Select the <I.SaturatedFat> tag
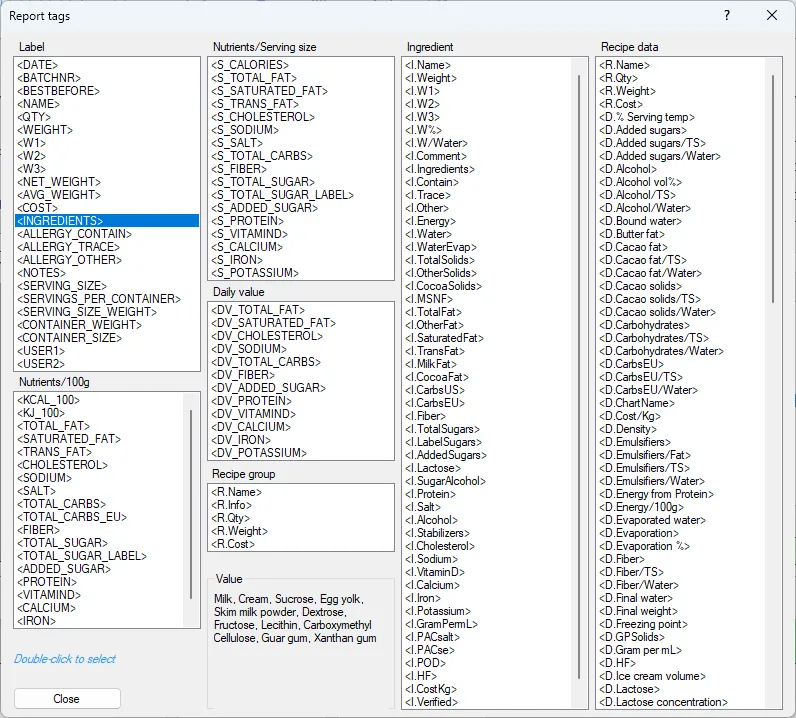Viewport: 796px width, 718px height. click(445, 338)
